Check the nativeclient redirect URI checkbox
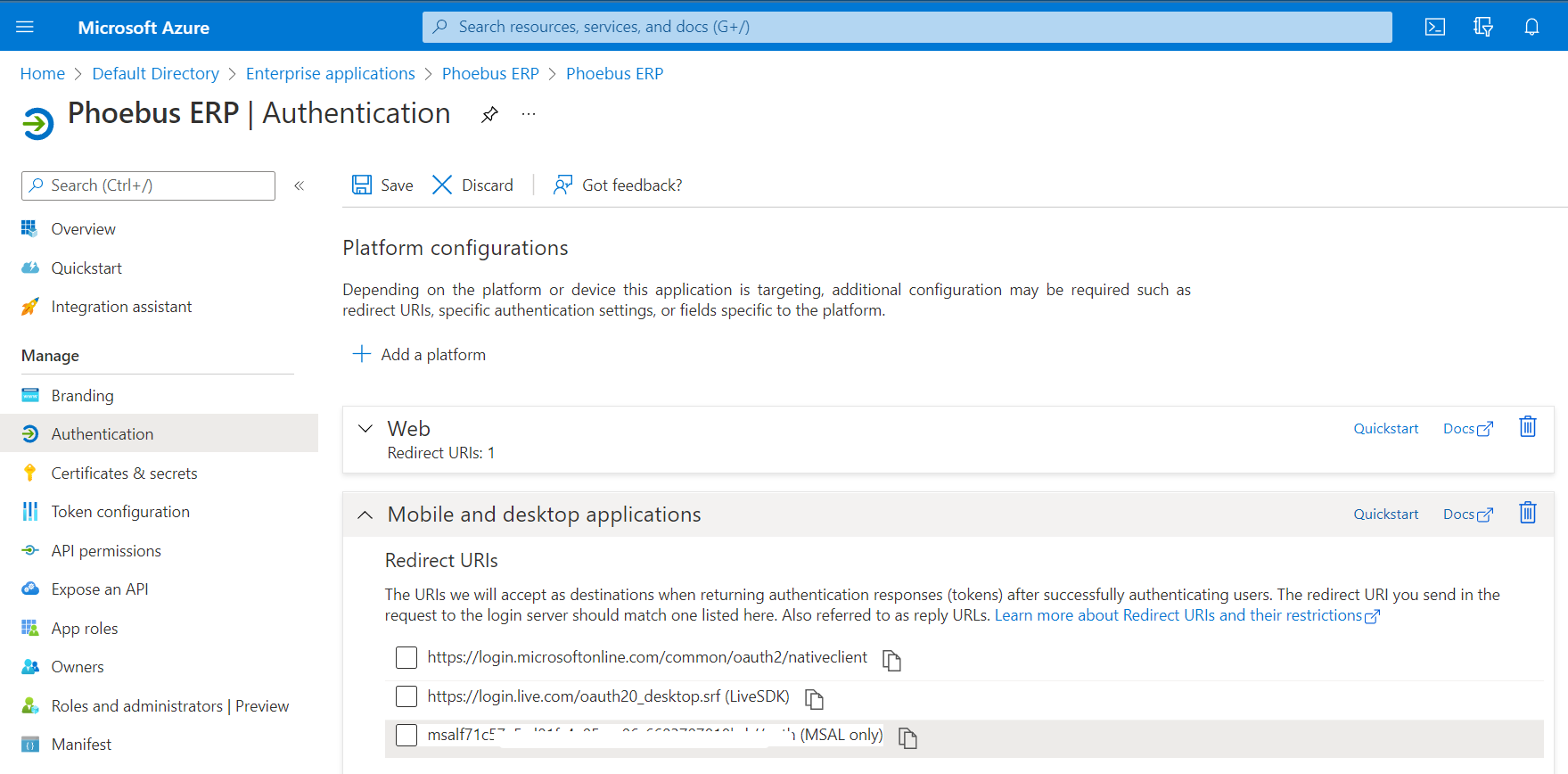The height and width of the screenshot is (774, 1568). [406, 658]
